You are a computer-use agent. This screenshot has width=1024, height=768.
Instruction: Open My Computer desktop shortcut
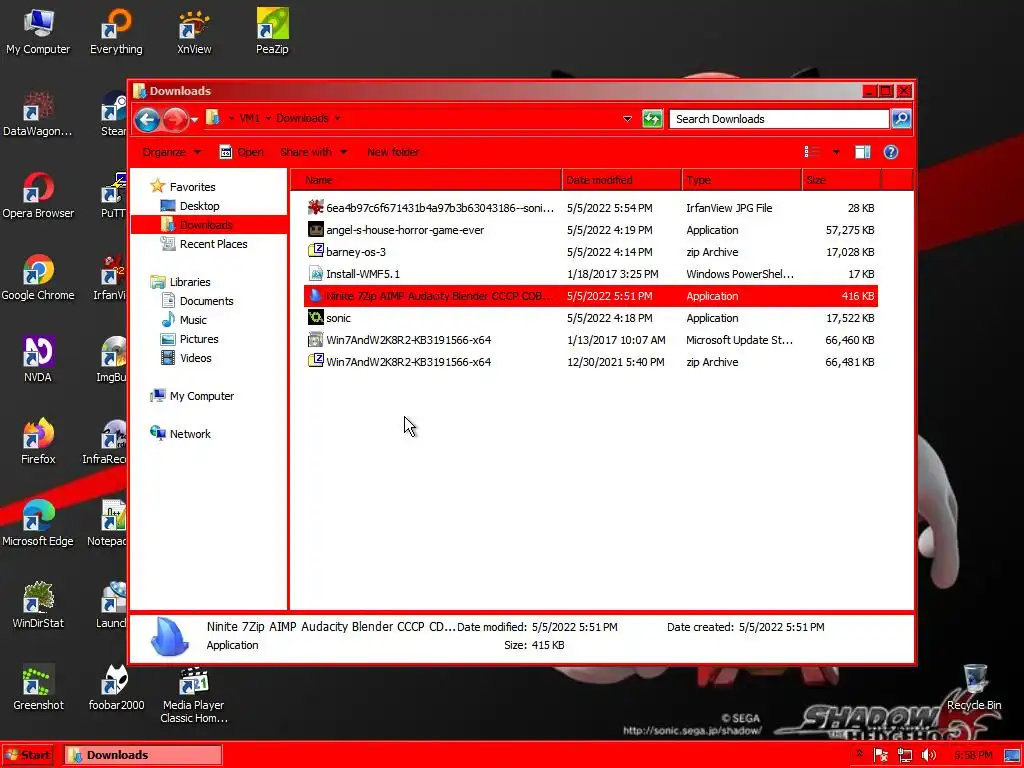pos(38,31)
